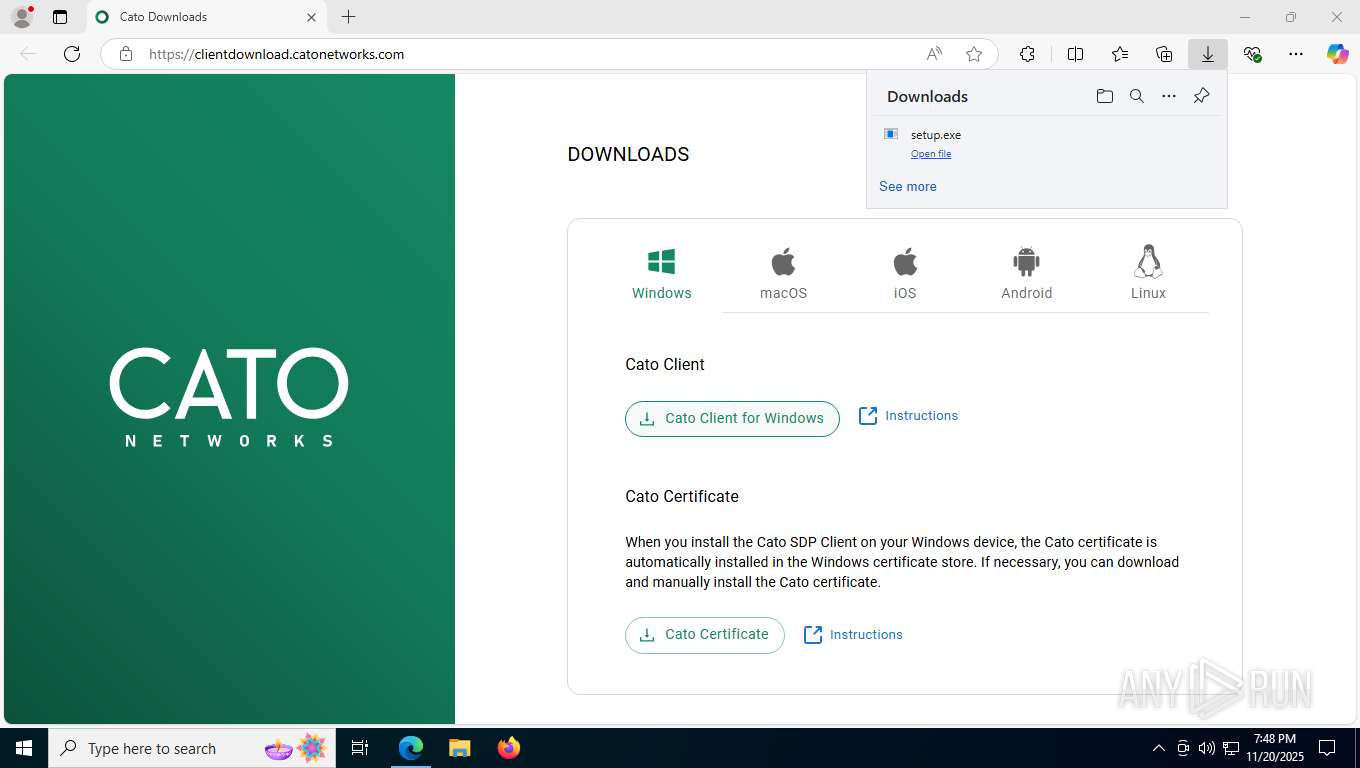
Task: Toggle Read aloud icon in address bar
Action: 934,54
